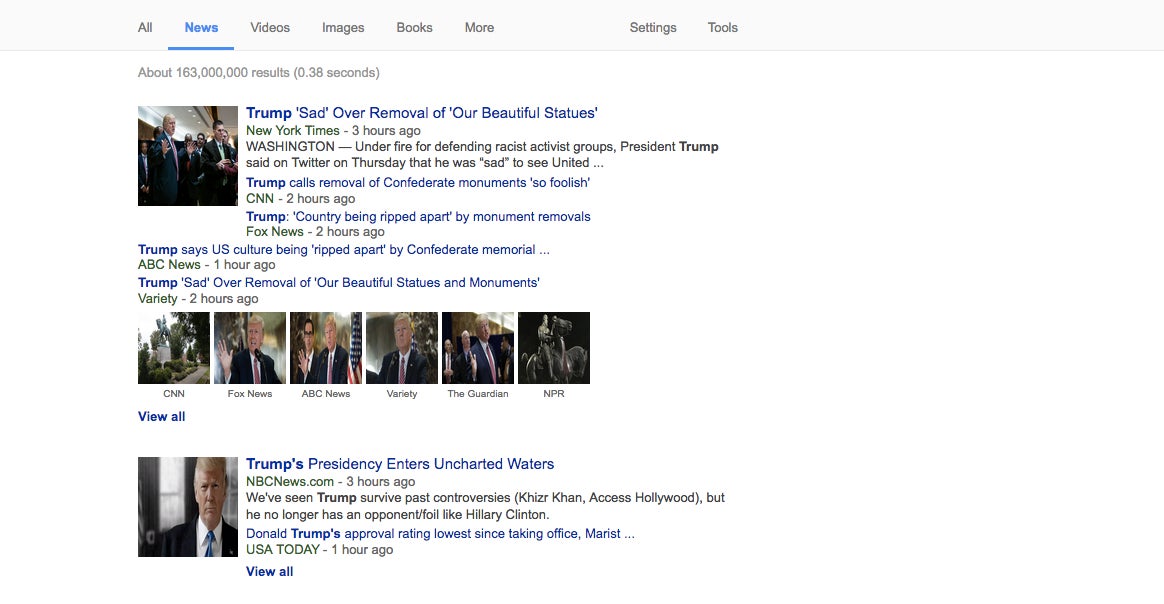Screen dimensions: 1164x604
Task: Open Fox News 'Country being ripped apart' article
Action: [418, 217]
